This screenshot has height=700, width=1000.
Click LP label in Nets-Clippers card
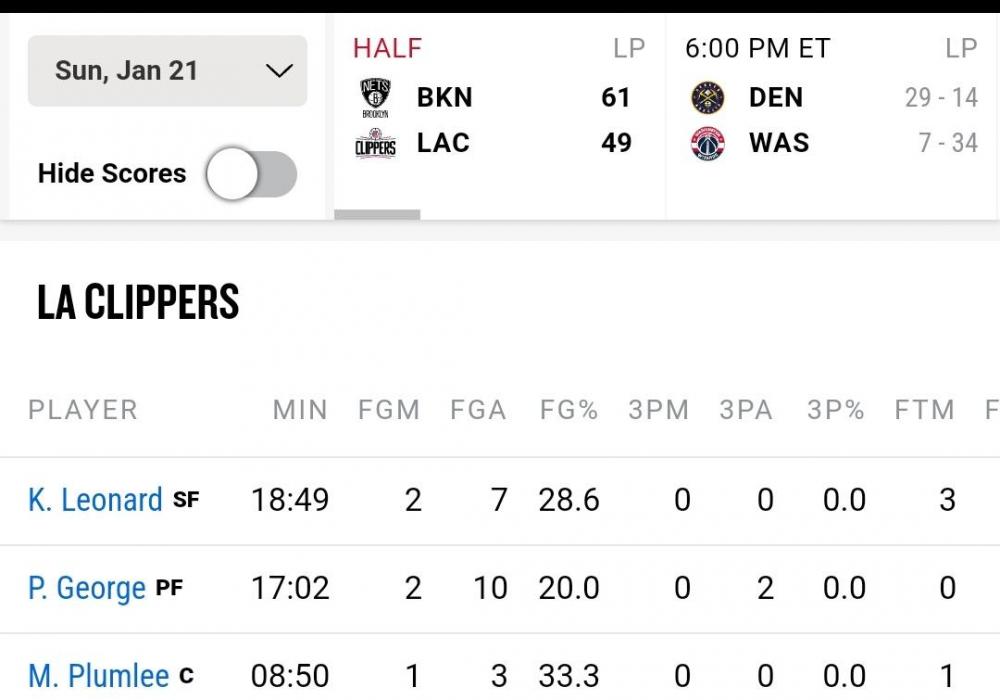[x=629, y=48]
